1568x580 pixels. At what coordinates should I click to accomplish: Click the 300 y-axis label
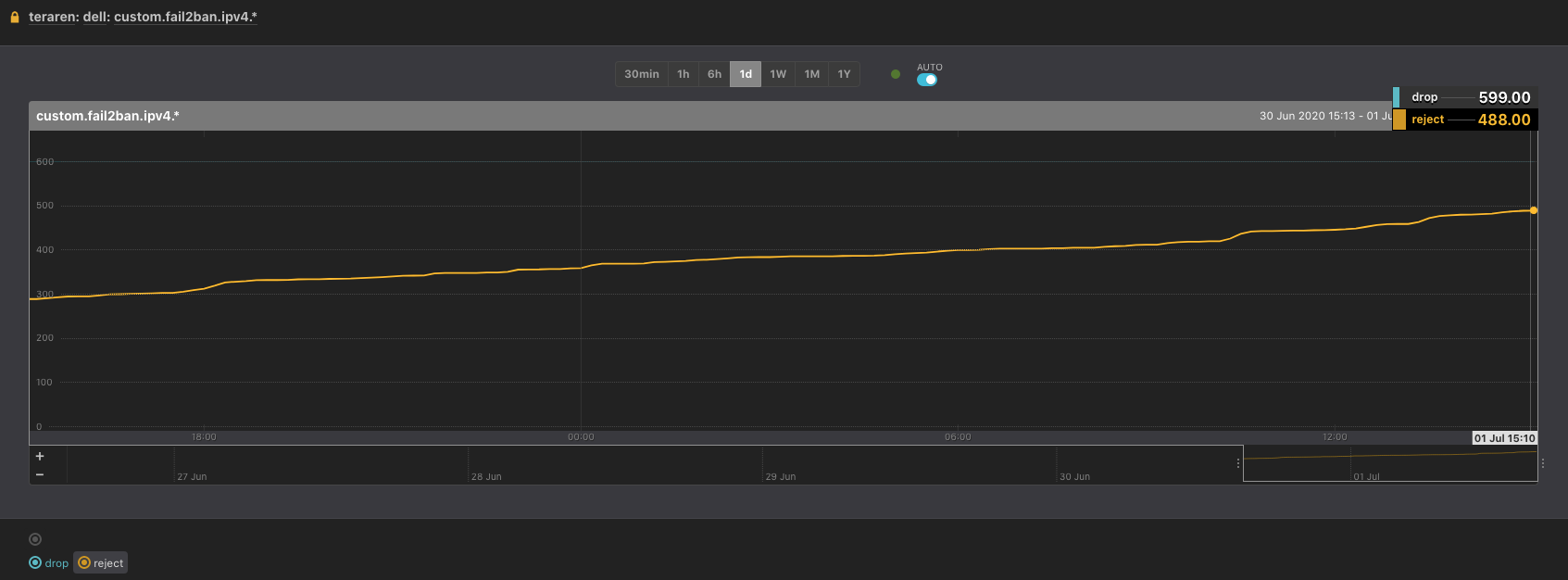(44, 294)
